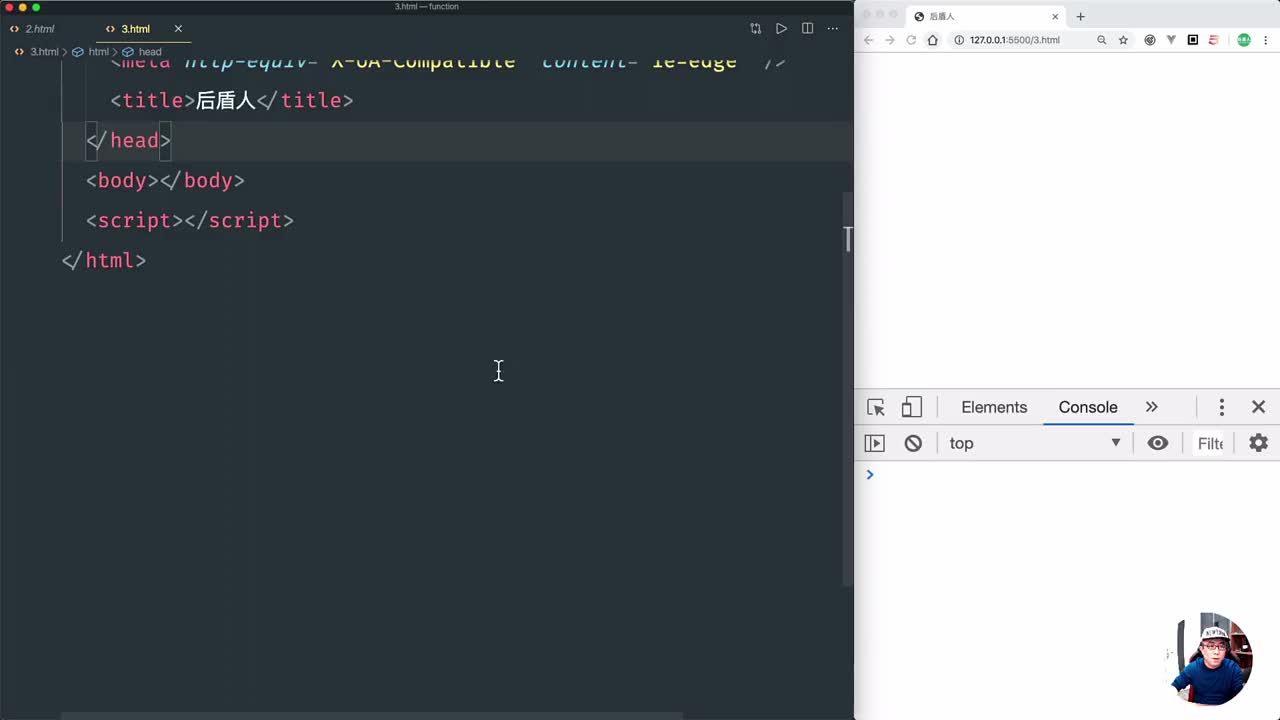This screenshot has height=720, width=1280.
Task: Click the console Filter field
Action: coord(1210,443)
